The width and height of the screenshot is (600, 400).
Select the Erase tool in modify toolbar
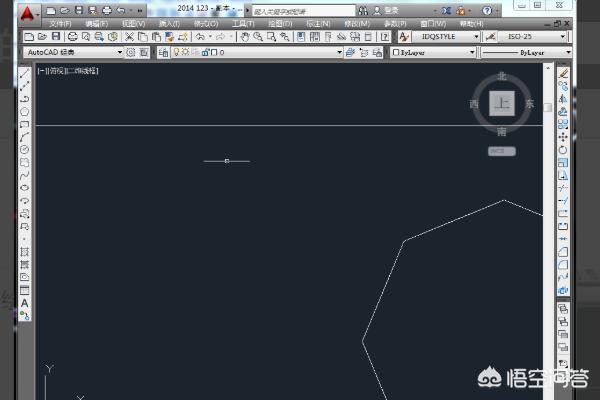tap(564, 74)
